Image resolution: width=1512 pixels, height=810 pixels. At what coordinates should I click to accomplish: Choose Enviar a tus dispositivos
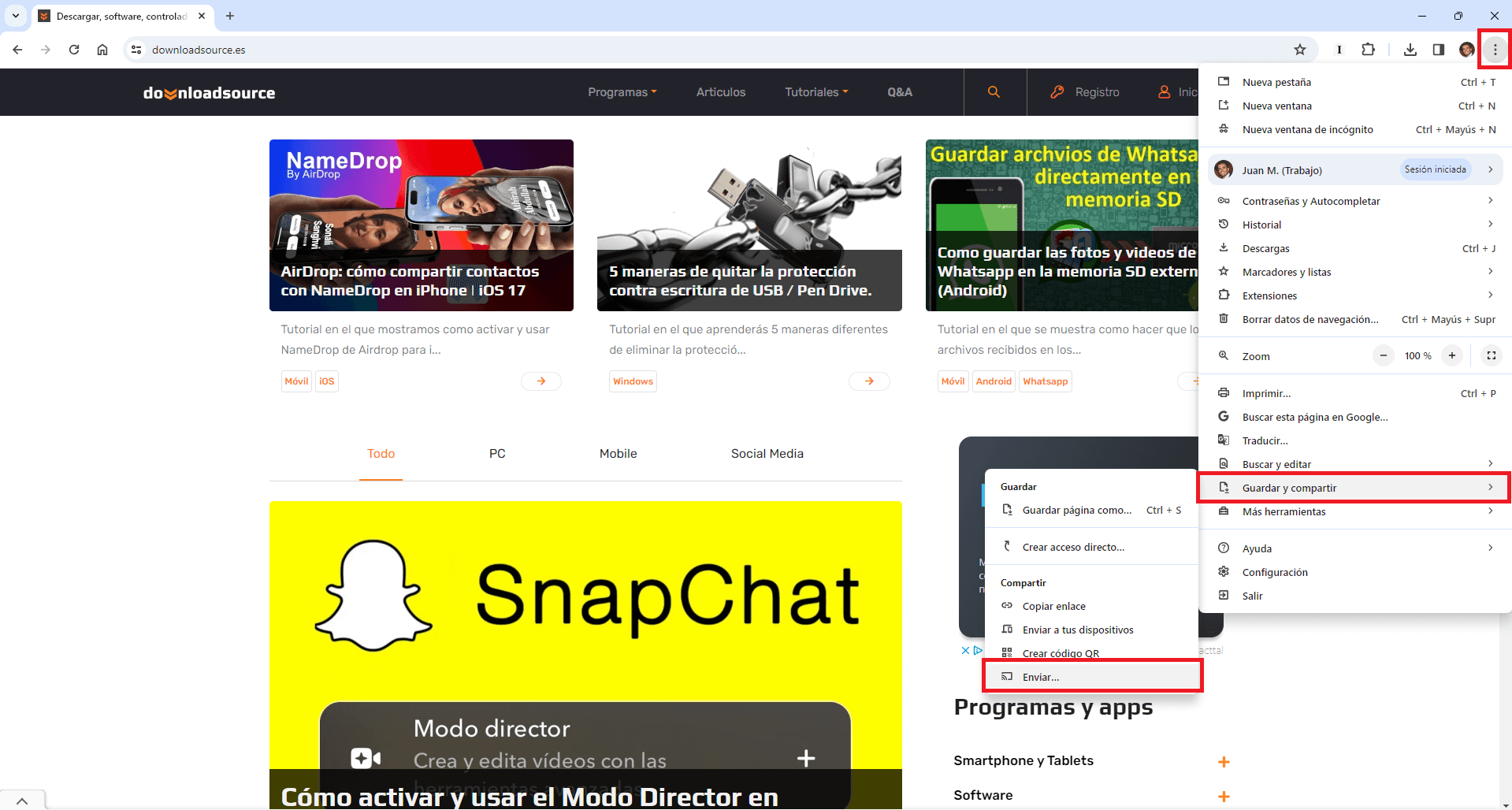point(1091,630)
